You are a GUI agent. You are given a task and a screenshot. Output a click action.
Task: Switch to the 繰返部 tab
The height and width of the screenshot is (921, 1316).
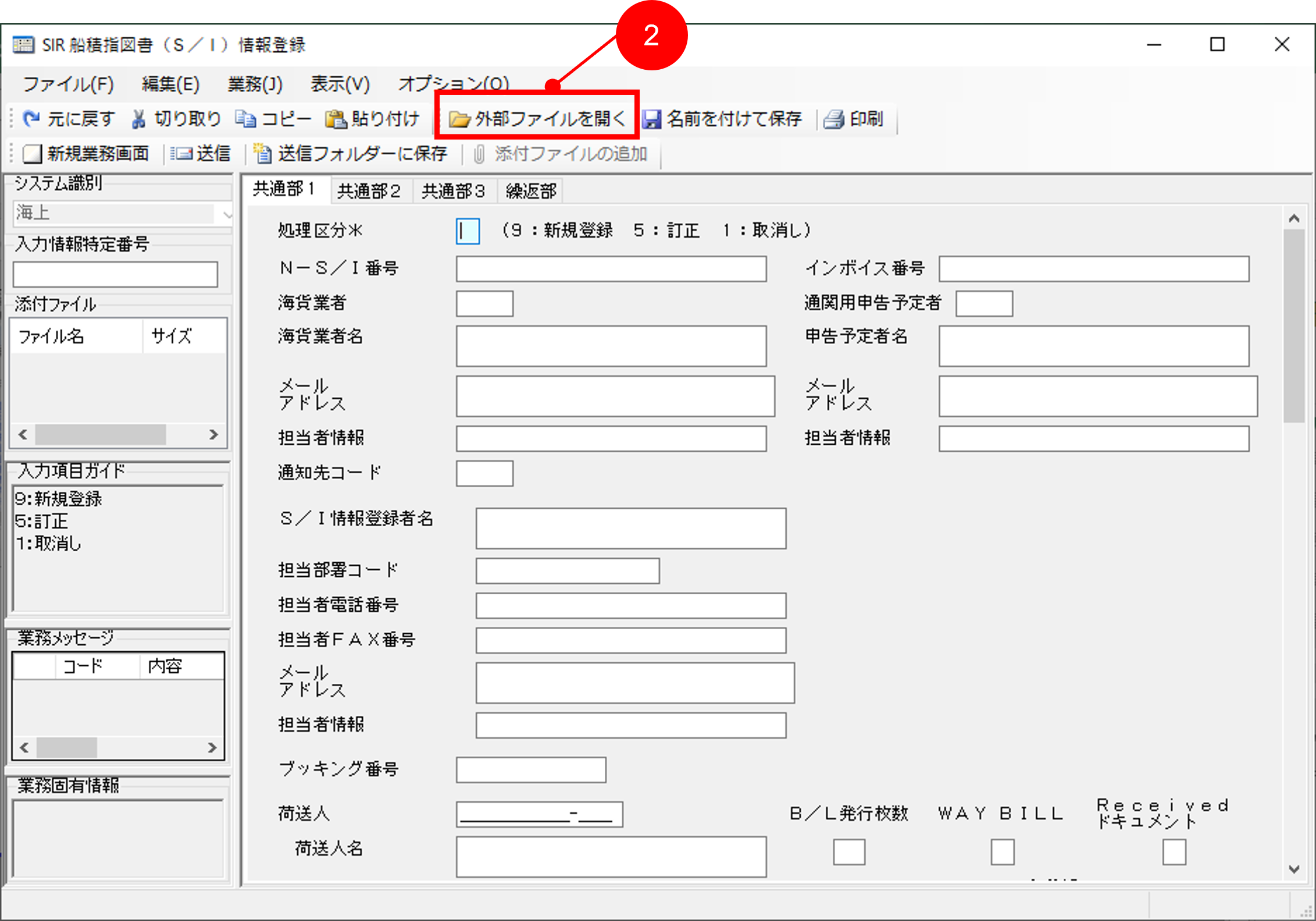click(530, 191)
